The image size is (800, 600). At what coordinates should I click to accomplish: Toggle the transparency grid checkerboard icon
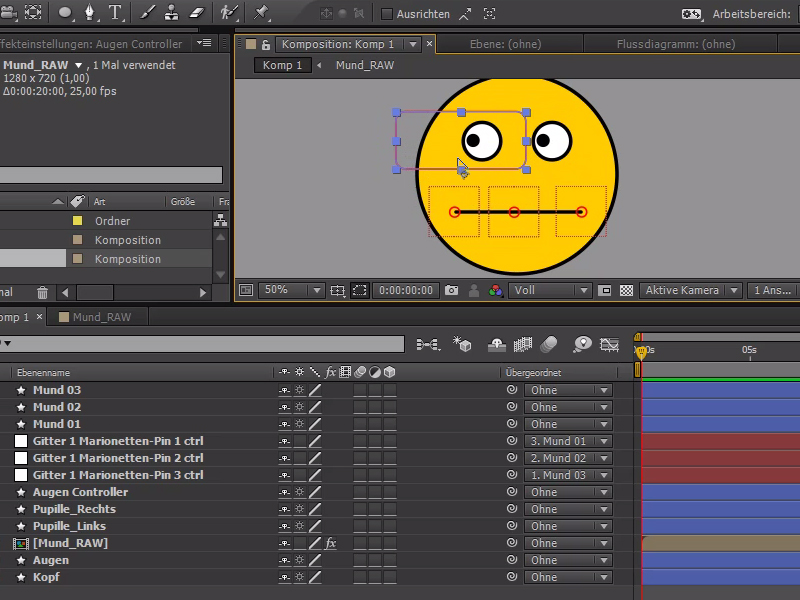[x=625, y=289]
